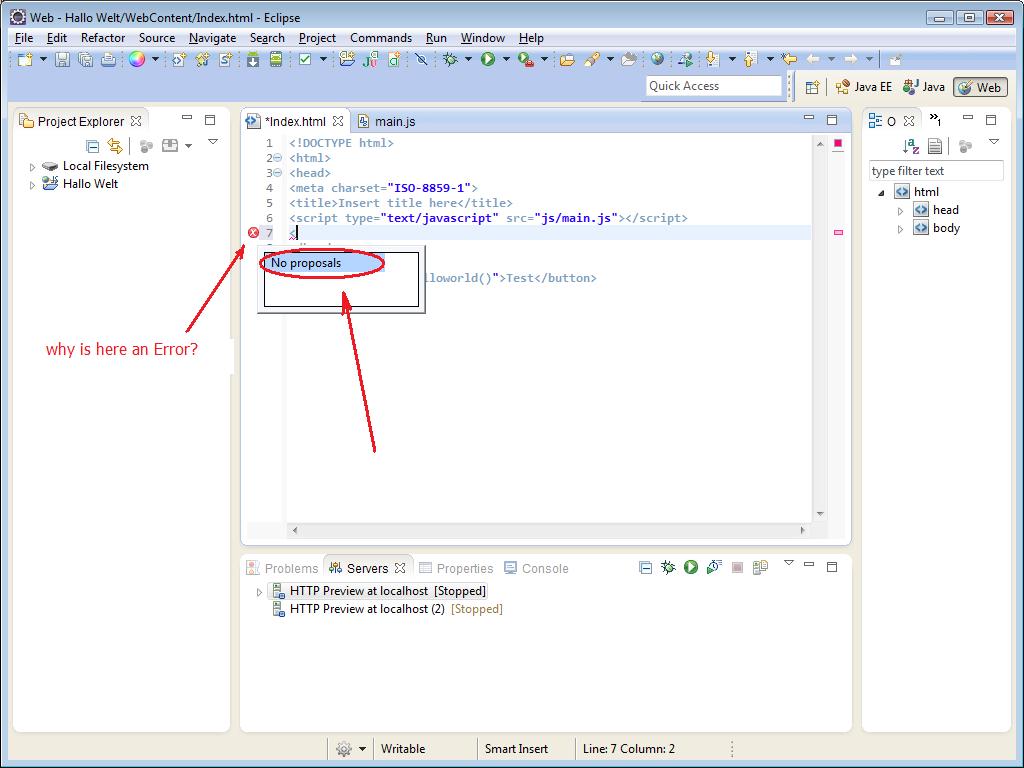Click the color wheel toolbar icon
This screenshot has width=1024, height=768.
pos(136,59)
